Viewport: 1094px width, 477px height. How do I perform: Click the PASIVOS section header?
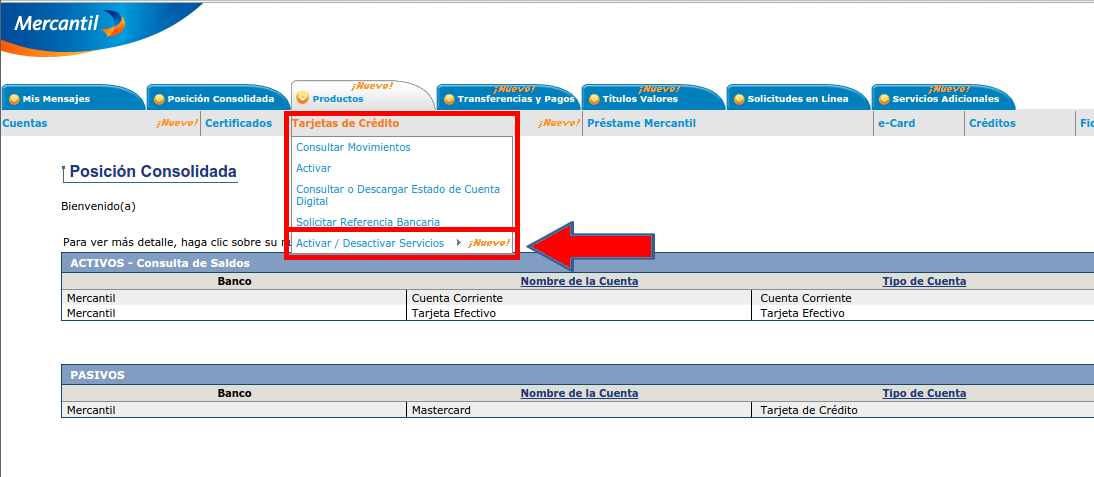[x=98, y=375]
